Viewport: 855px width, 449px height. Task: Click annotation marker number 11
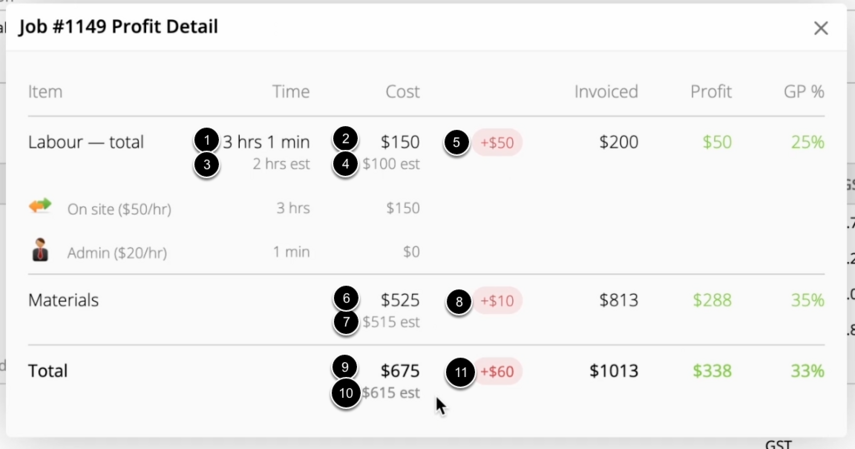(x=461, y=373)
